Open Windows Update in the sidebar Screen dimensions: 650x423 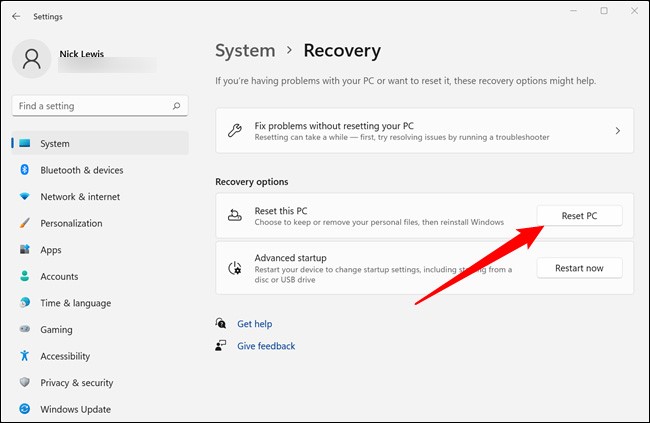point(75,409)
